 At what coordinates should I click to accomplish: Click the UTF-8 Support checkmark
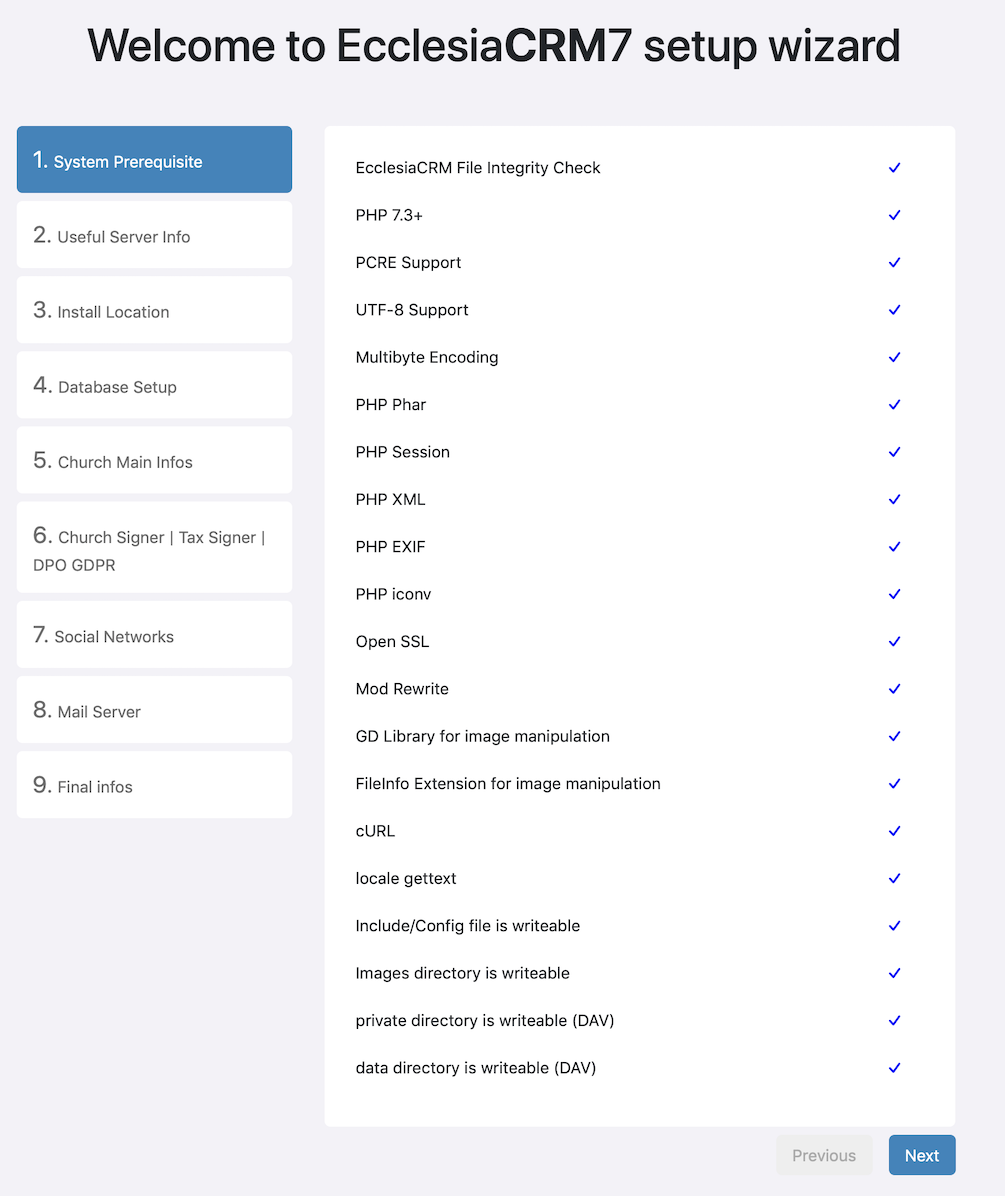[x=894, y=310]
